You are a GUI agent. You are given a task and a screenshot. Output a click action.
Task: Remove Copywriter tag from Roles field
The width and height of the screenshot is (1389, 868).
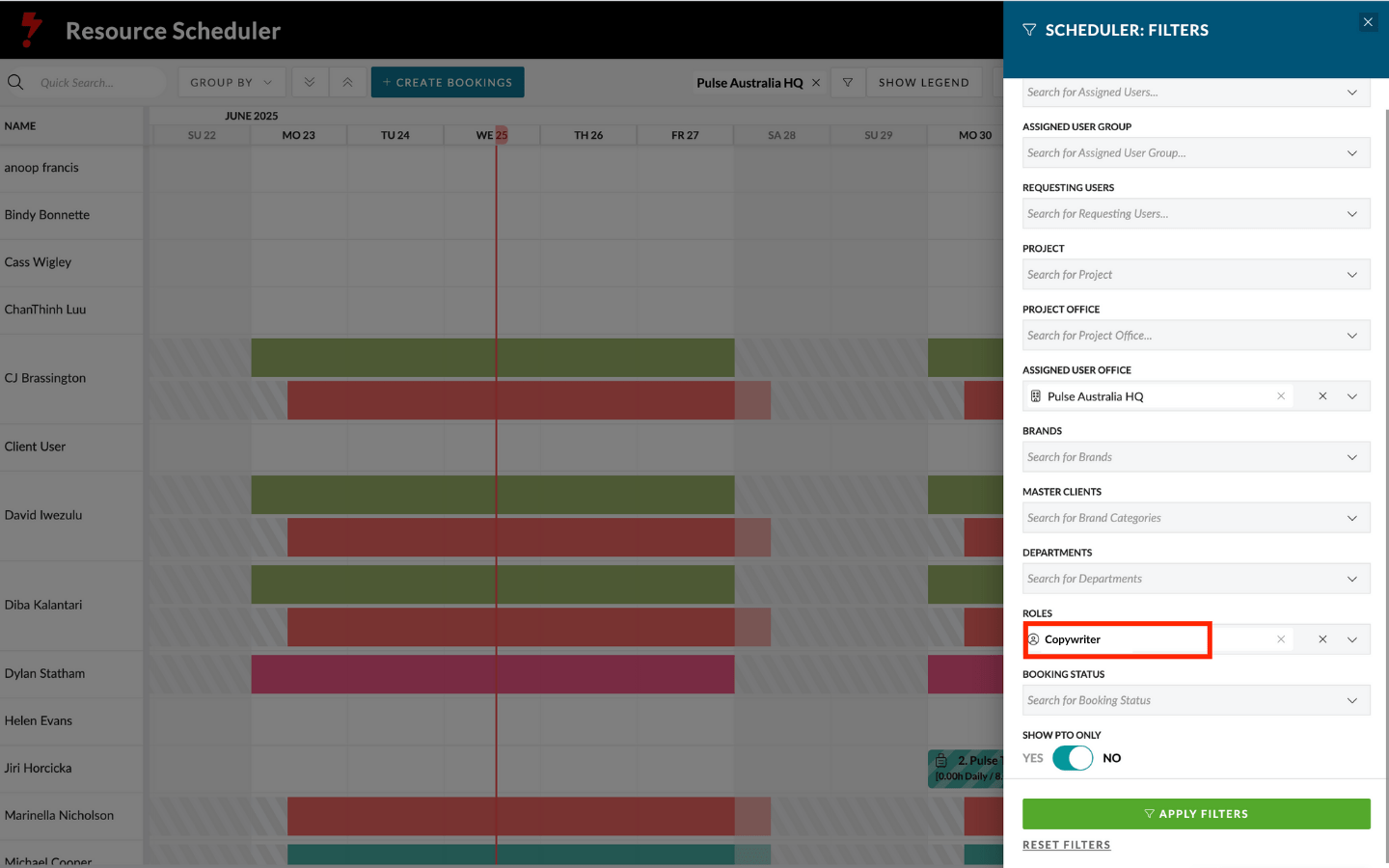[1280, 639]
